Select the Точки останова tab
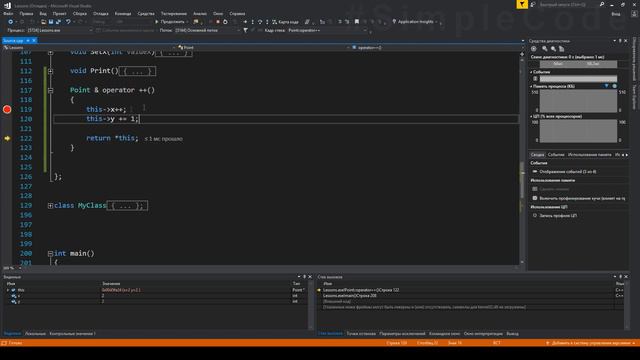The height and width of the screenshot is (360, 640). (361, 333)
